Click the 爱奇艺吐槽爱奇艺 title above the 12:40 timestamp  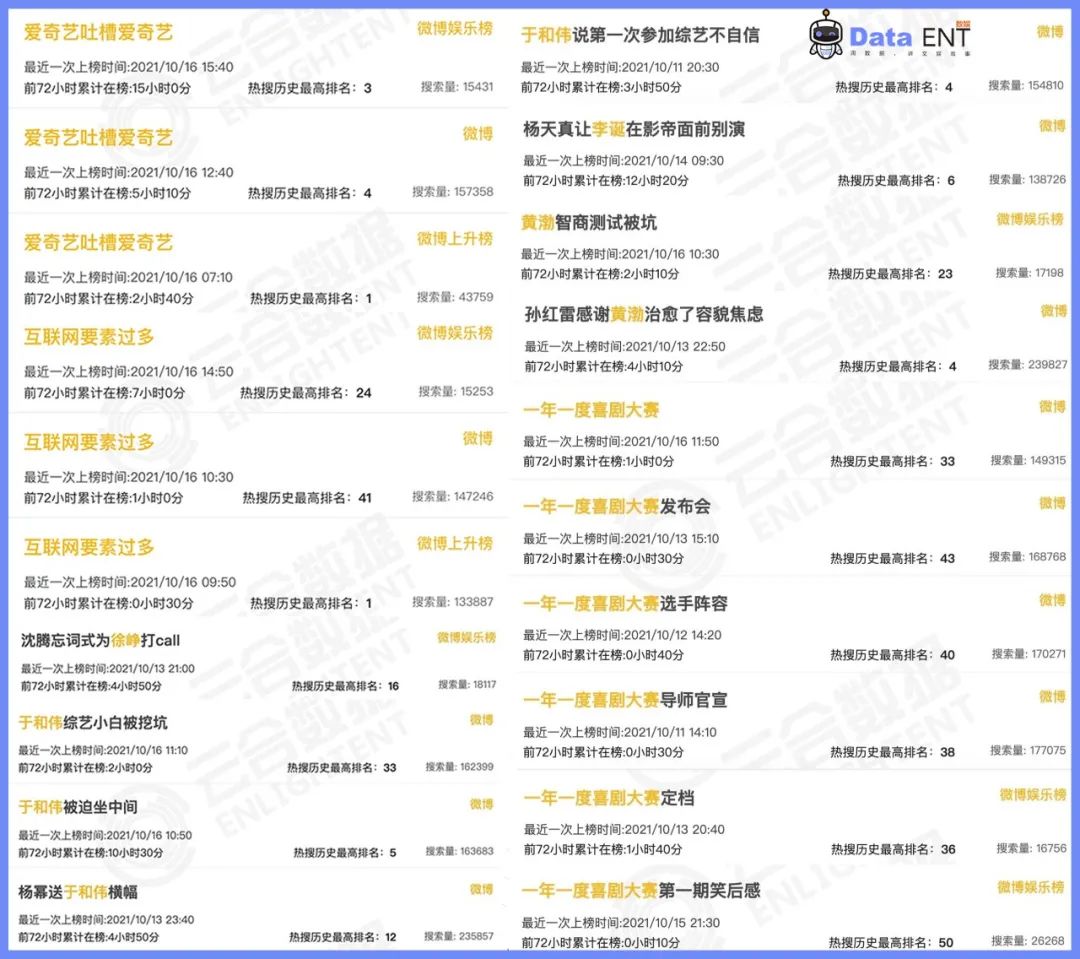(x=98, y=138)
